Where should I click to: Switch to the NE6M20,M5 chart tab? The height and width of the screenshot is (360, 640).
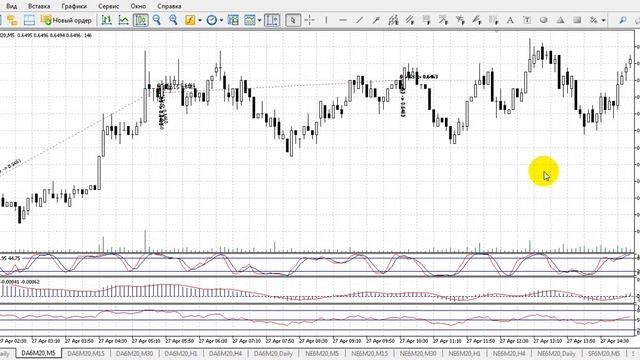[x=322, y=353]
